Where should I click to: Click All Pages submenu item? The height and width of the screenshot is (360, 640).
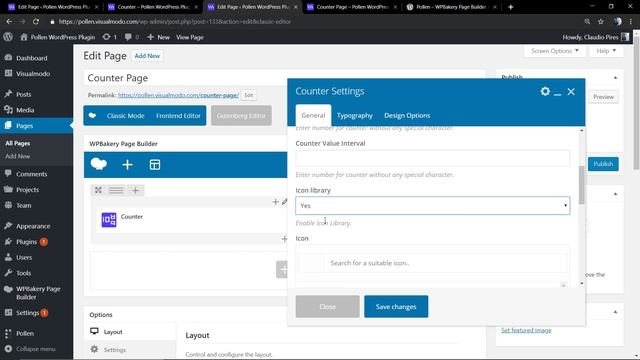point(18,143)
